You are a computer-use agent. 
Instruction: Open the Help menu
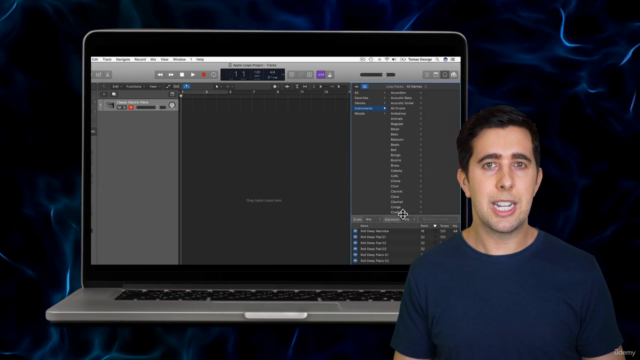[x=200, y=60]
